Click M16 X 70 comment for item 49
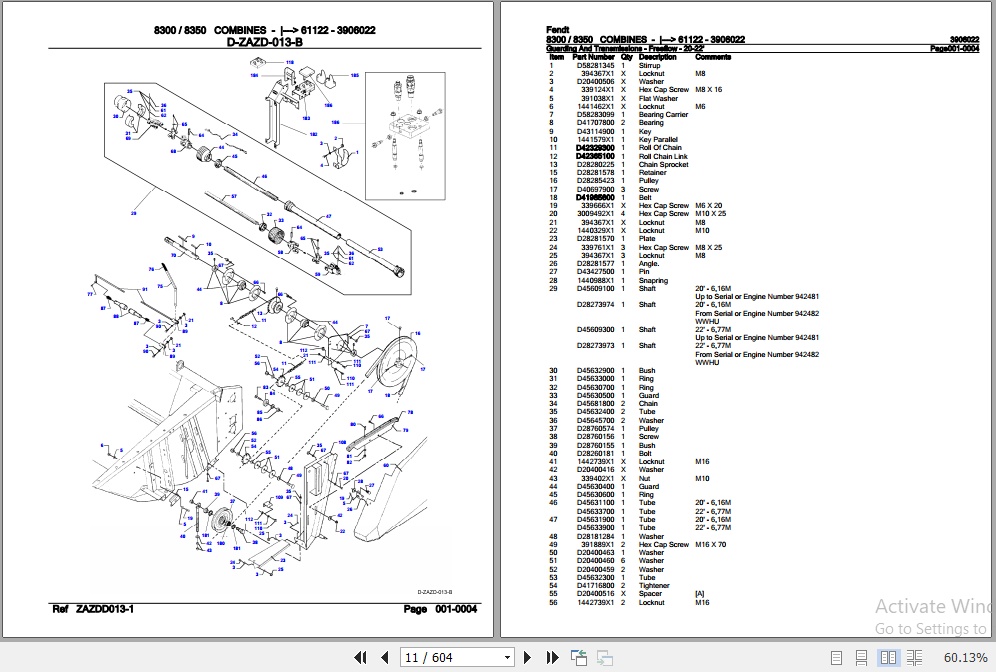This screenshot has width=996, height=672. (x=710, y=545)
